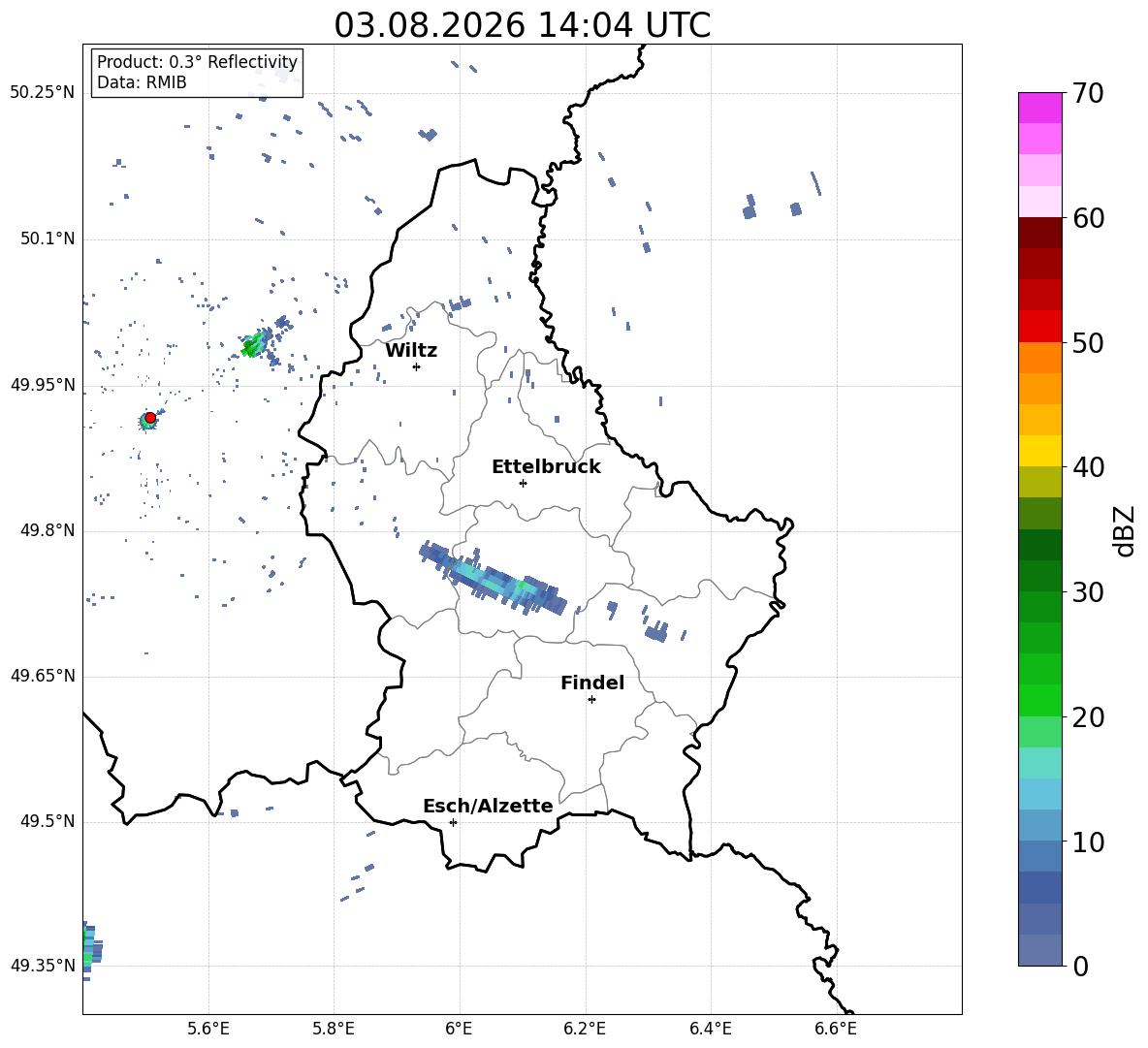Select the red 50 dBZ colorbar segment
The image size is (1148, 1048).
[1040, 327]
